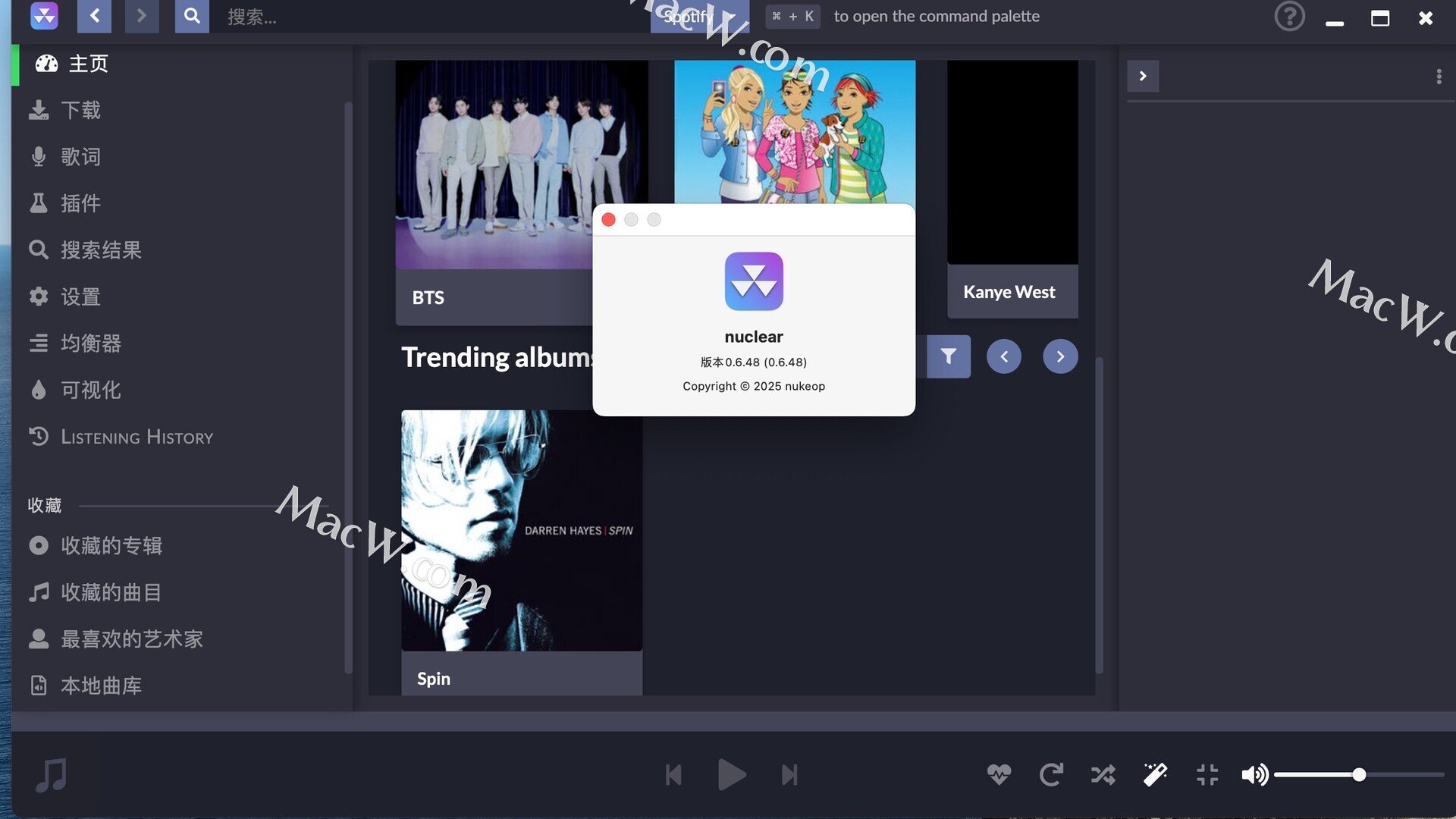Open the cartoon girls artist thumbnail
This screenshot has height=819, width=1456.
pos(795,132)
